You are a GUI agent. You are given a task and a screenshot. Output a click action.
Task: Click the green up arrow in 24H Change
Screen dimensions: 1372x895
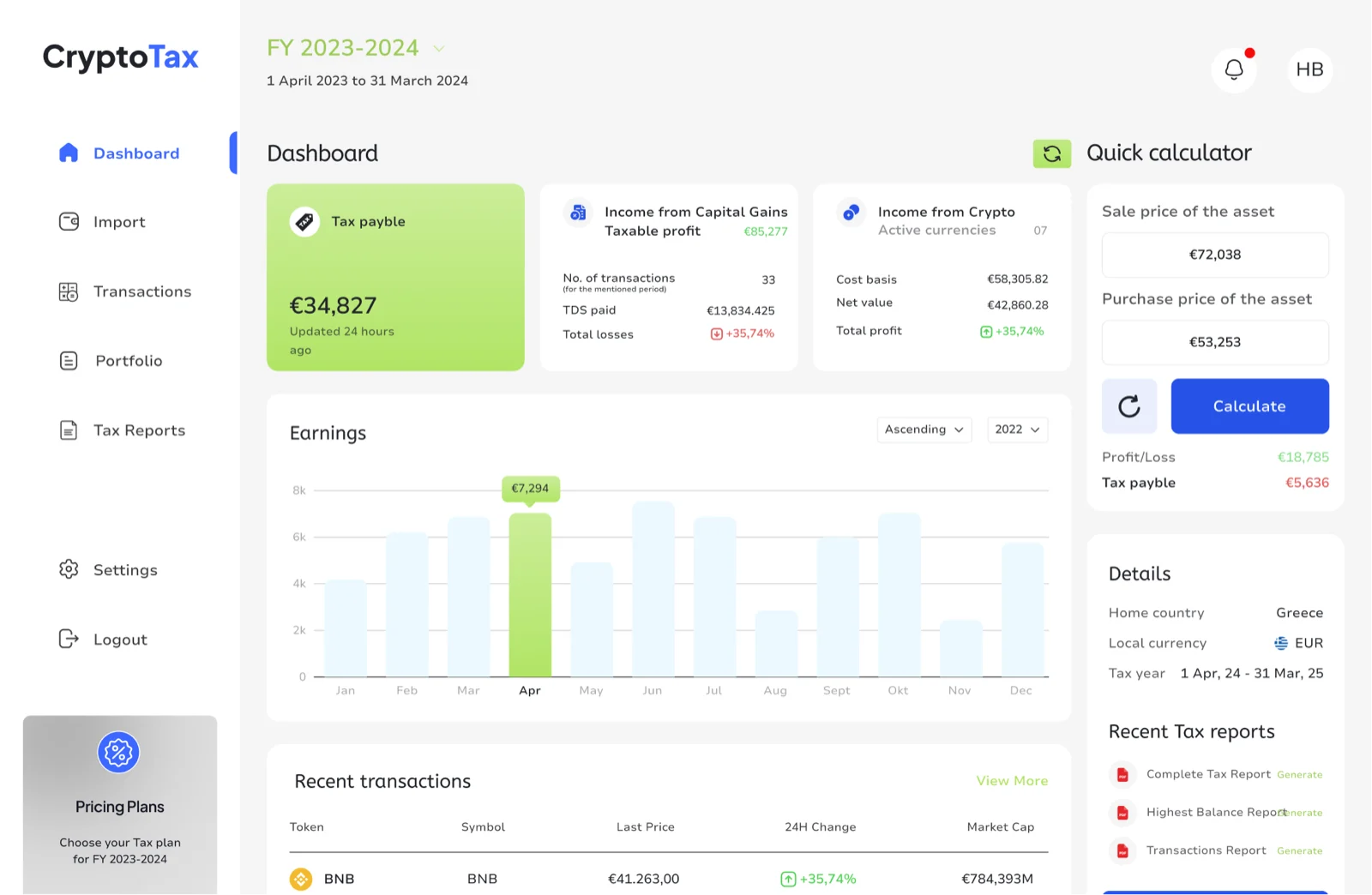coord(788,879)
